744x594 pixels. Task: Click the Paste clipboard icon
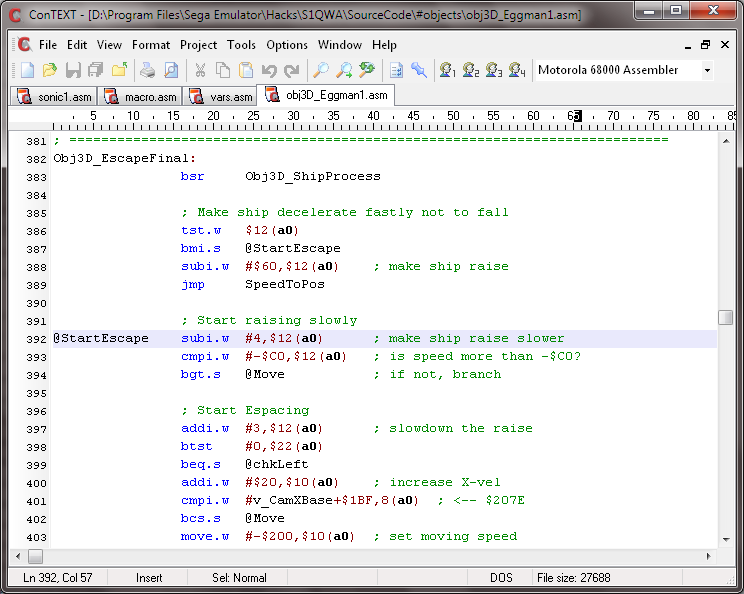245,70
